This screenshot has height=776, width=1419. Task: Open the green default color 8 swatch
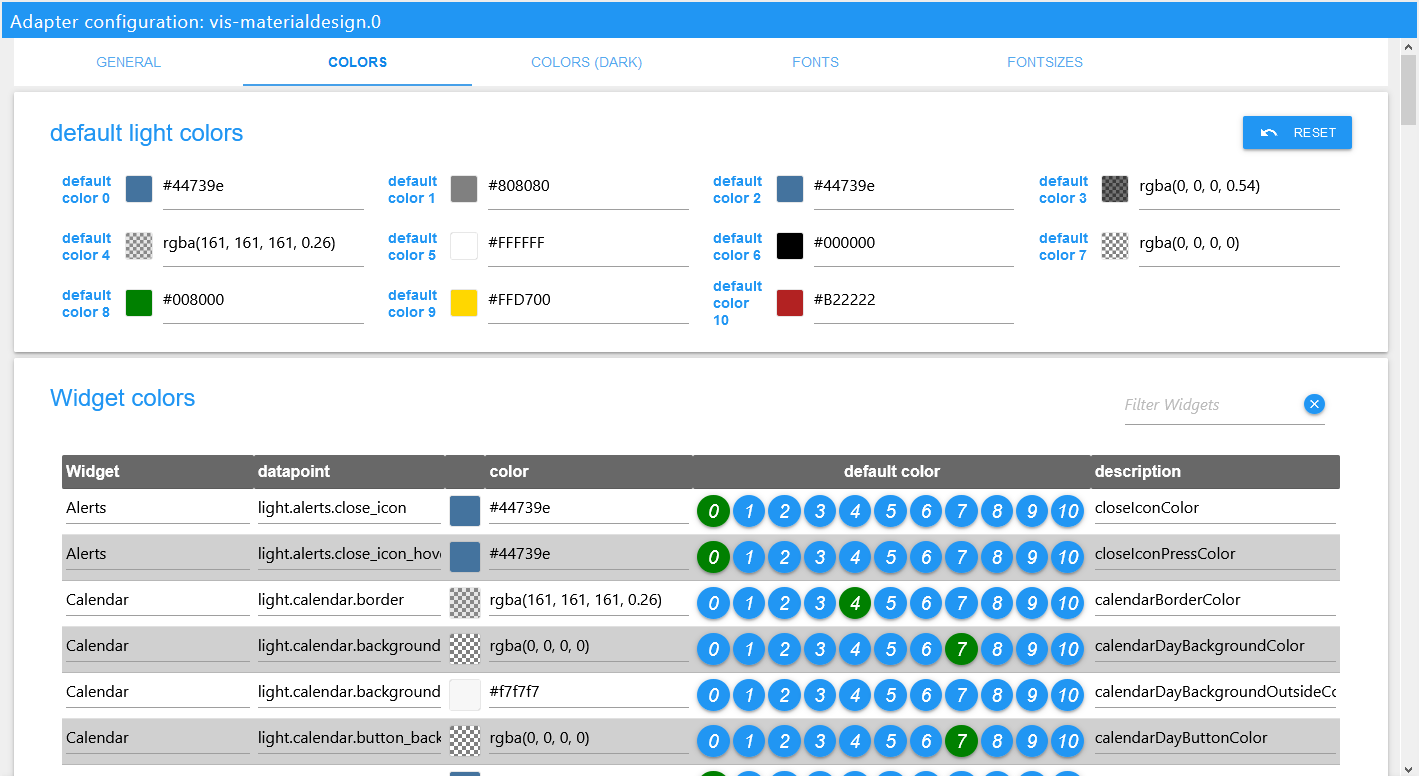coord(139,303)
